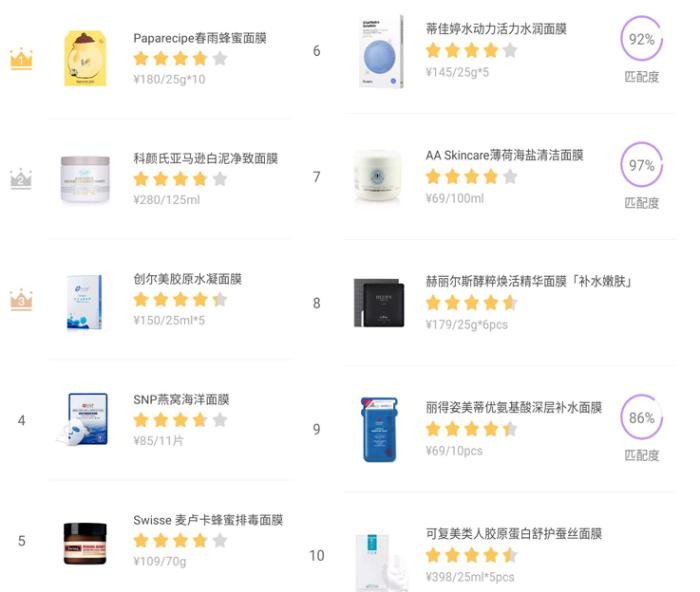Image resolution: width=700 pixels, height=592 pixels.
Task: Open the 科颜氏亚马逊白泥净致面膜 link
Action: click(x=205, y=158)
